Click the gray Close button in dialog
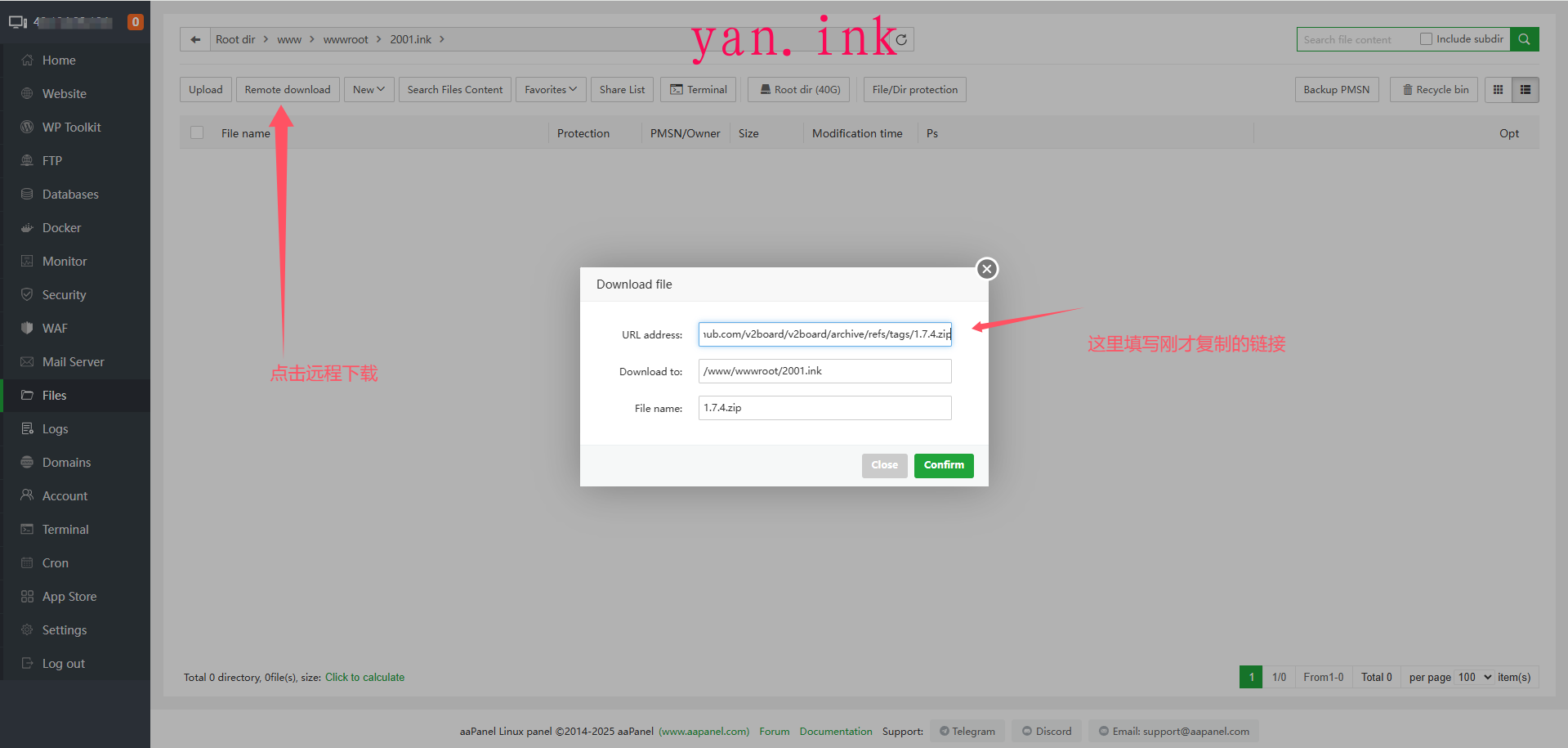1568x748 pixels. click(x=884, y=465)
